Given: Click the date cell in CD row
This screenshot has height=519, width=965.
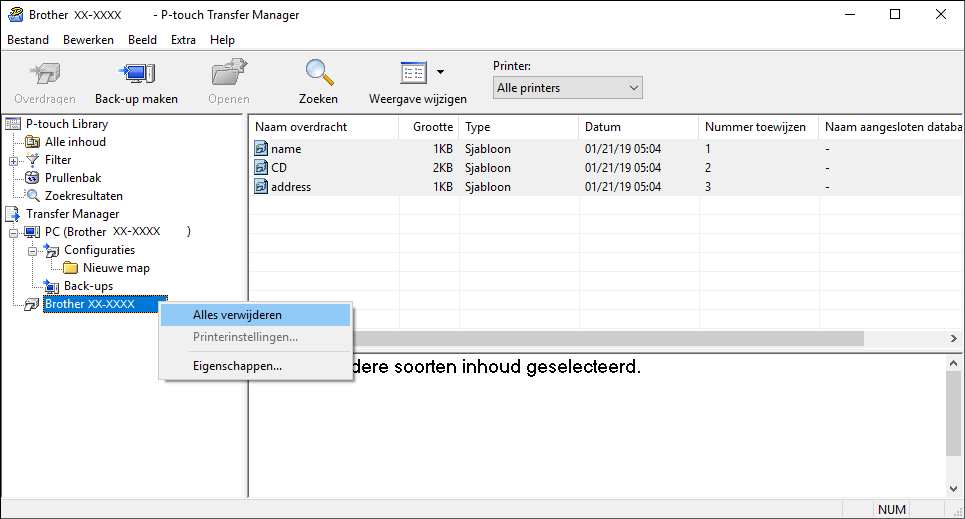Looking at the screenshot, I should pos(623,168).
